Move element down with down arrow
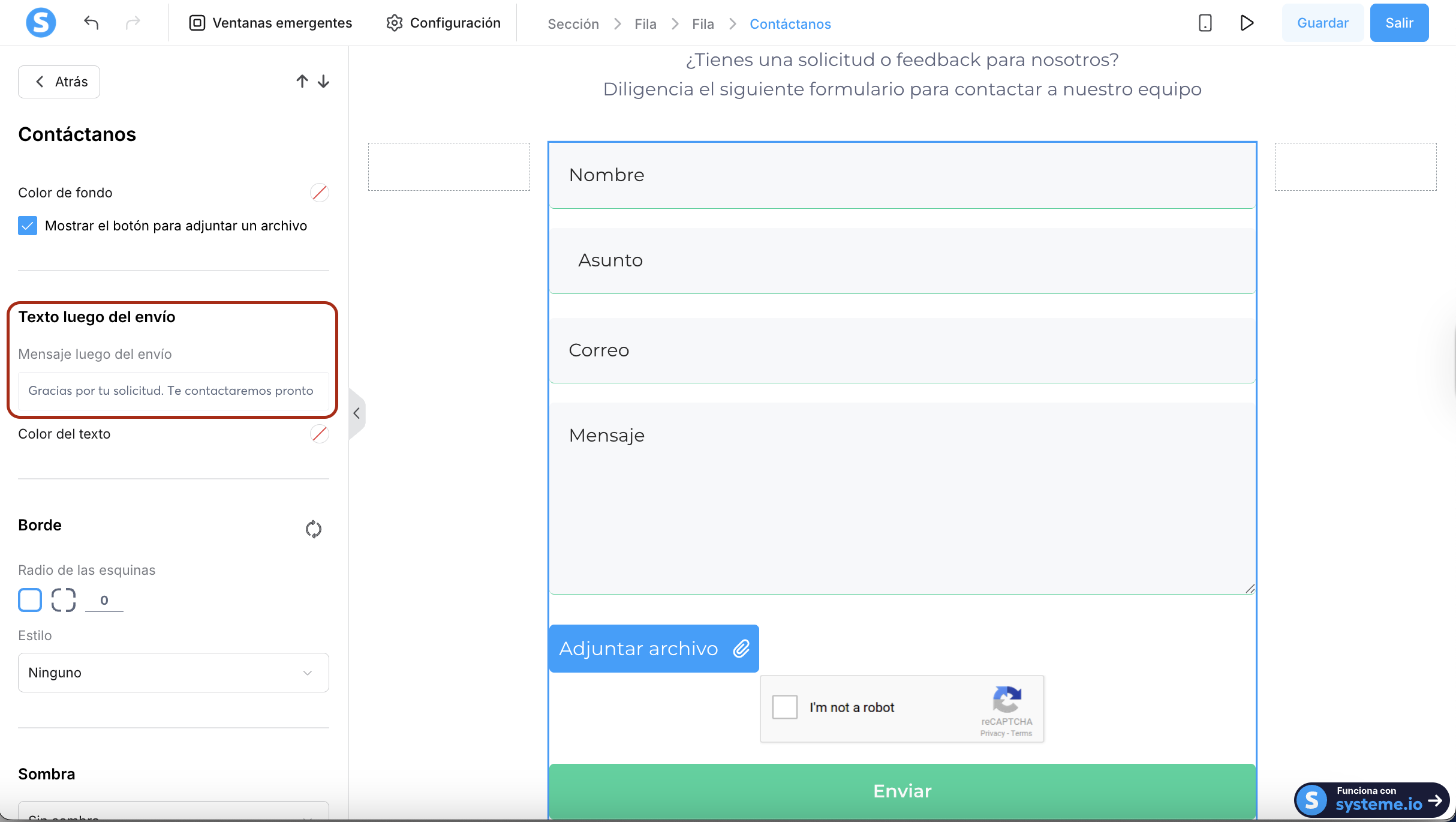 click(324, 81)
